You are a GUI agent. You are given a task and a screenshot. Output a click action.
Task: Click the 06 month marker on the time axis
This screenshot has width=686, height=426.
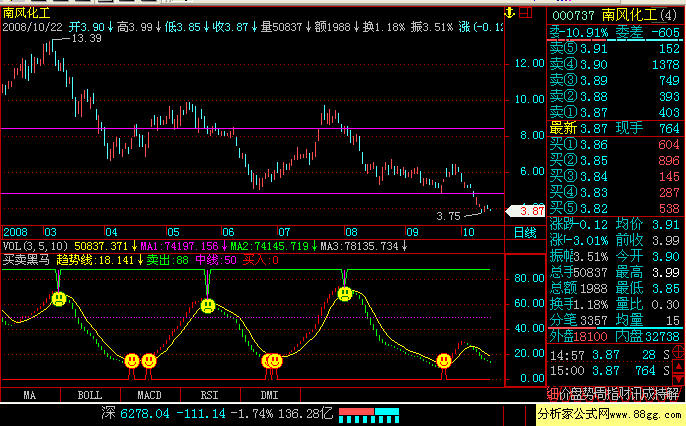(228, 232)
